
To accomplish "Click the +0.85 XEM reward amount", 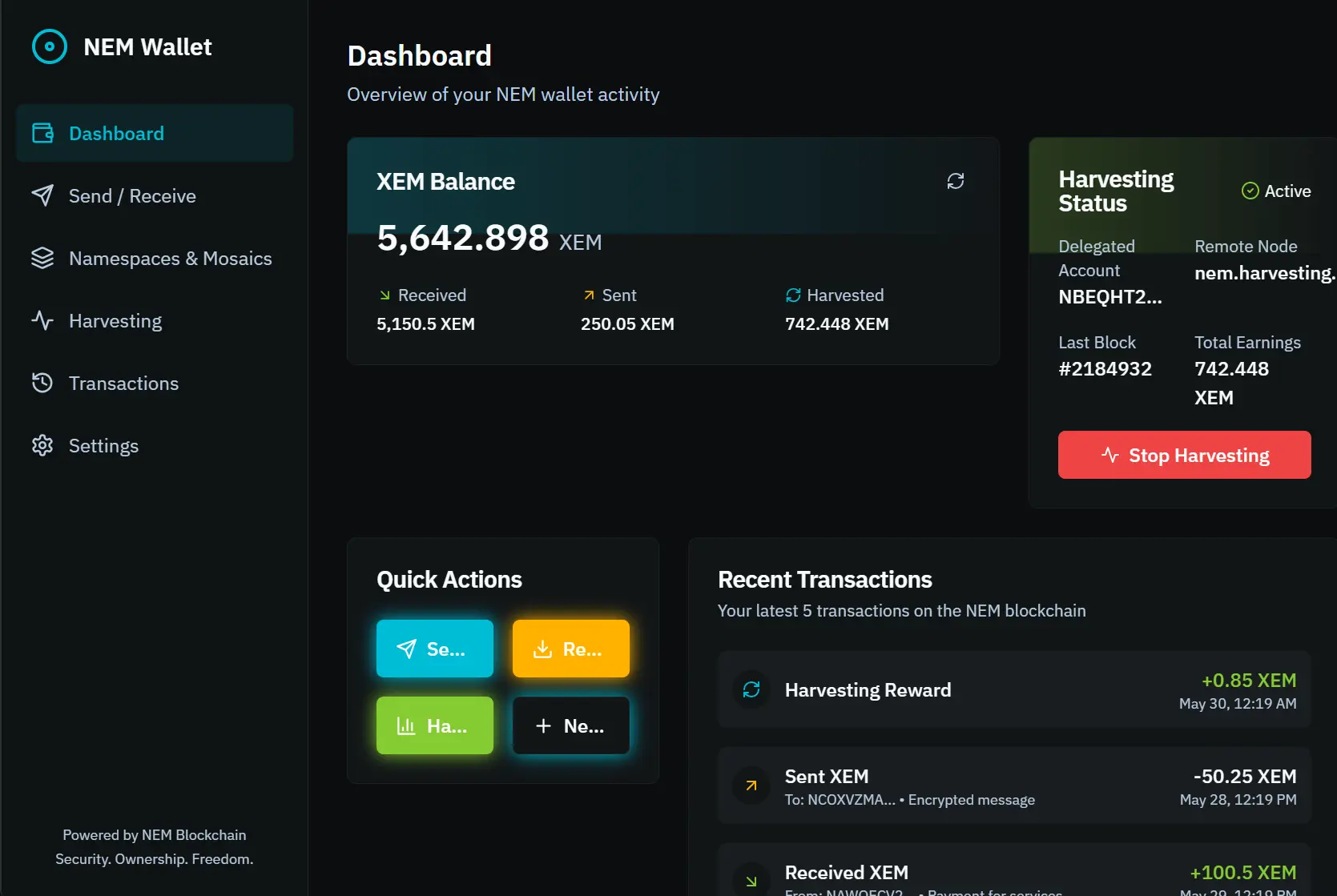I will click(1249, 681).
